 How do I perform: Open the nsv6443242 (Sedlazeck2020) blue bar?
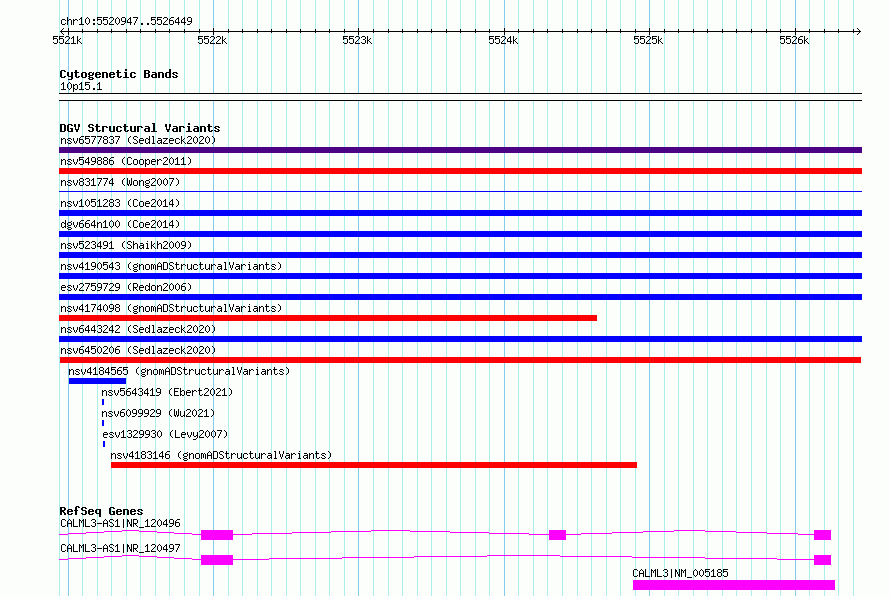(x=460, y=339)
